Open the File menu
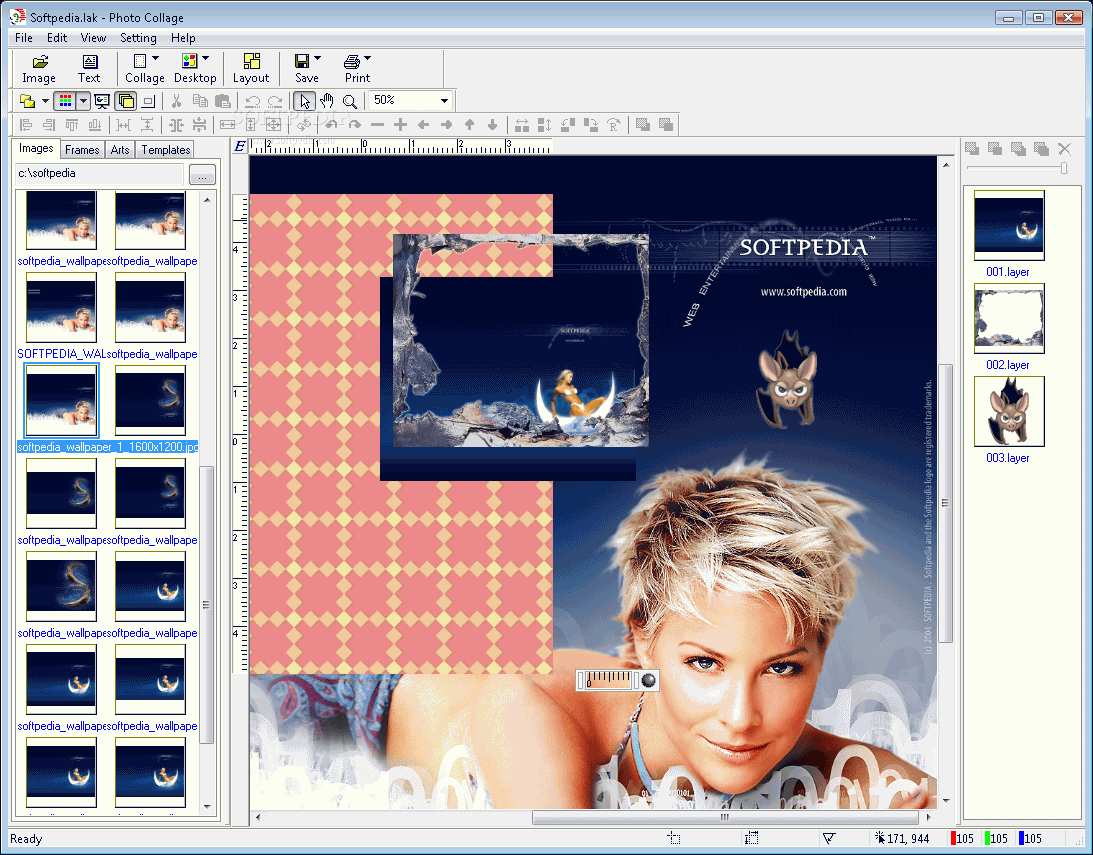The width and height of the screenshot is (1093, 855). pos(24,38)
